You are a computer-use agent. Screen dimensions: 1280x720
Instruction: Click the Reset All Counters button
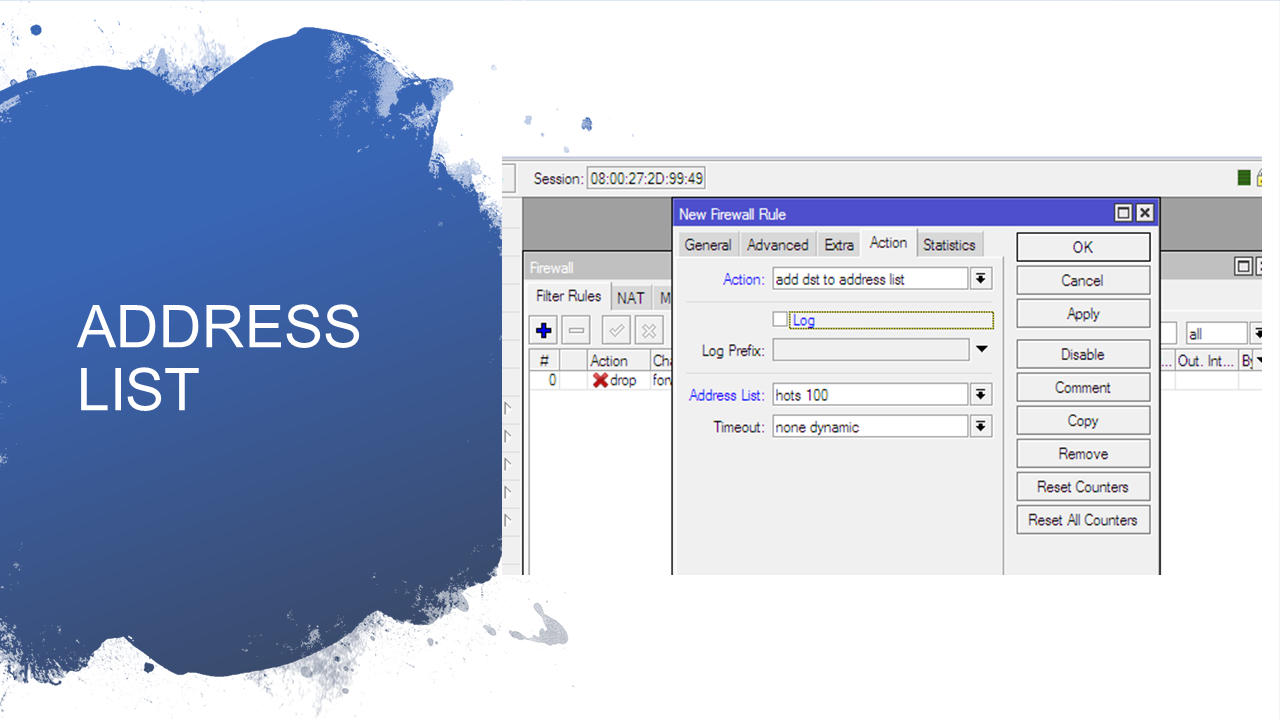(x=1083, y=520)
